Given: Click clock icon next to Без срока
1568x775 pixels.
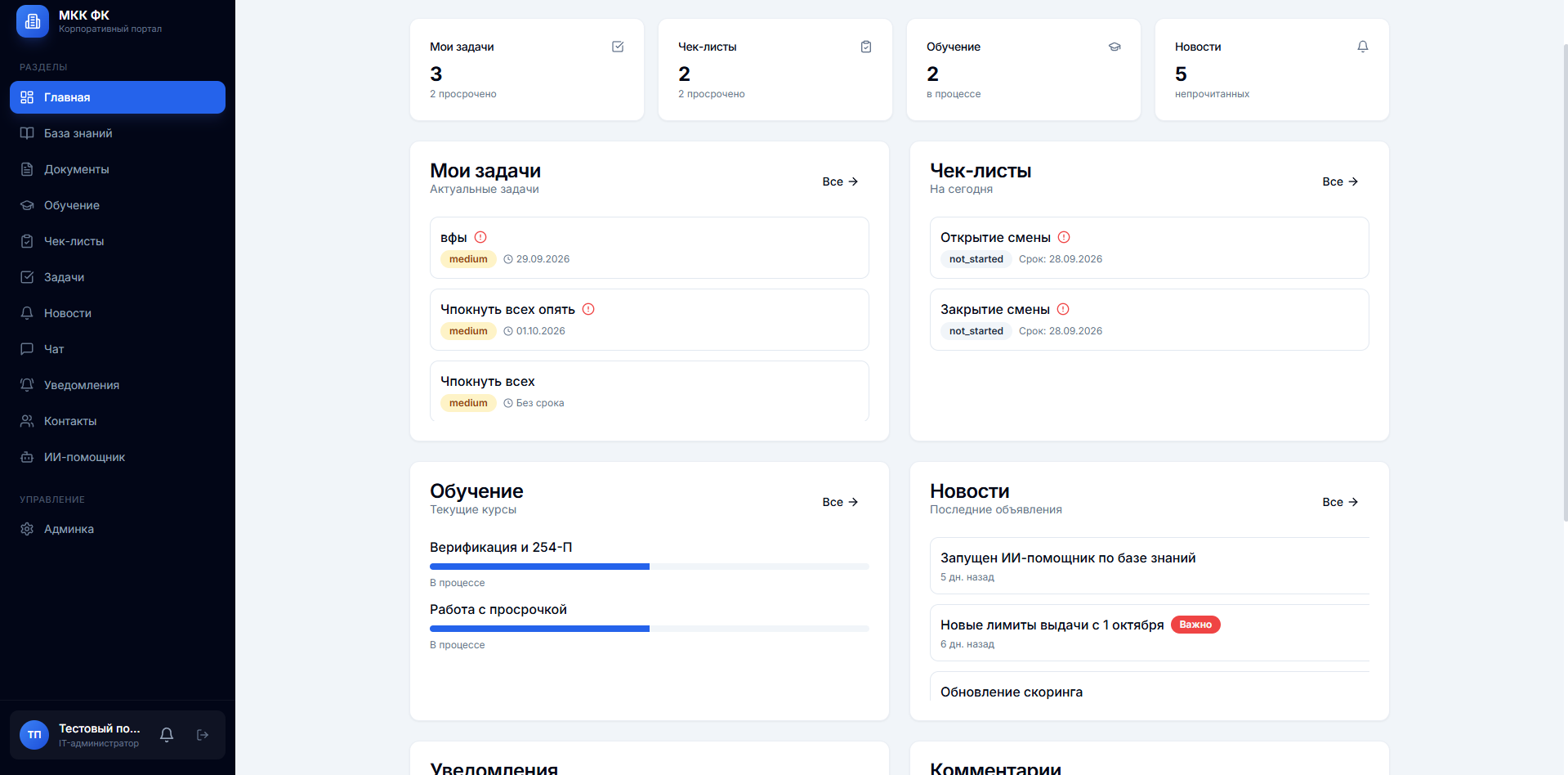Looking at the screenshot, I should click(x=508, y=403).
